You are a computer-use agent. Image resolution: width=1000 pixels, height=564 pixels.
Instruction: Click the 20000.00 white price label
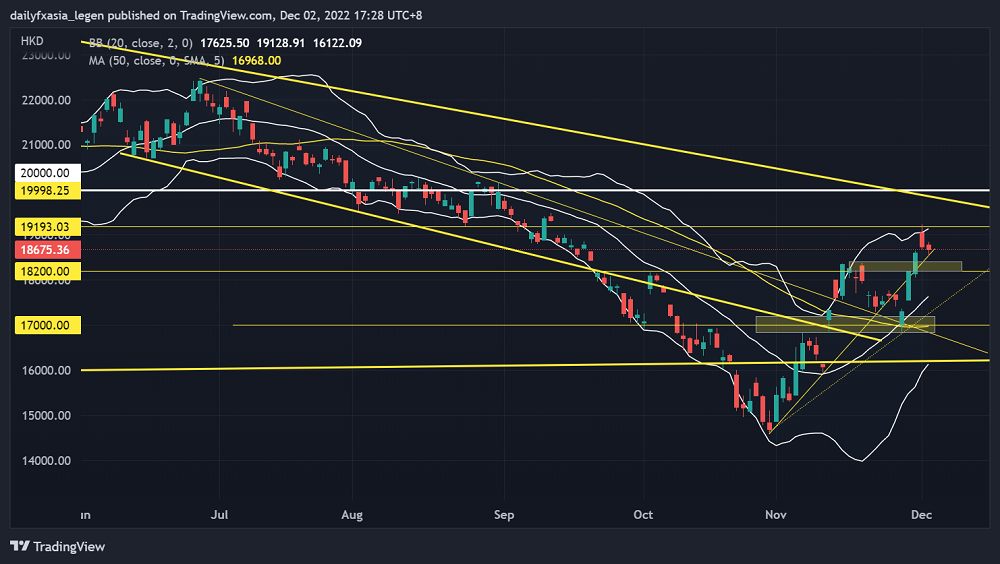[x=47, y=172]
